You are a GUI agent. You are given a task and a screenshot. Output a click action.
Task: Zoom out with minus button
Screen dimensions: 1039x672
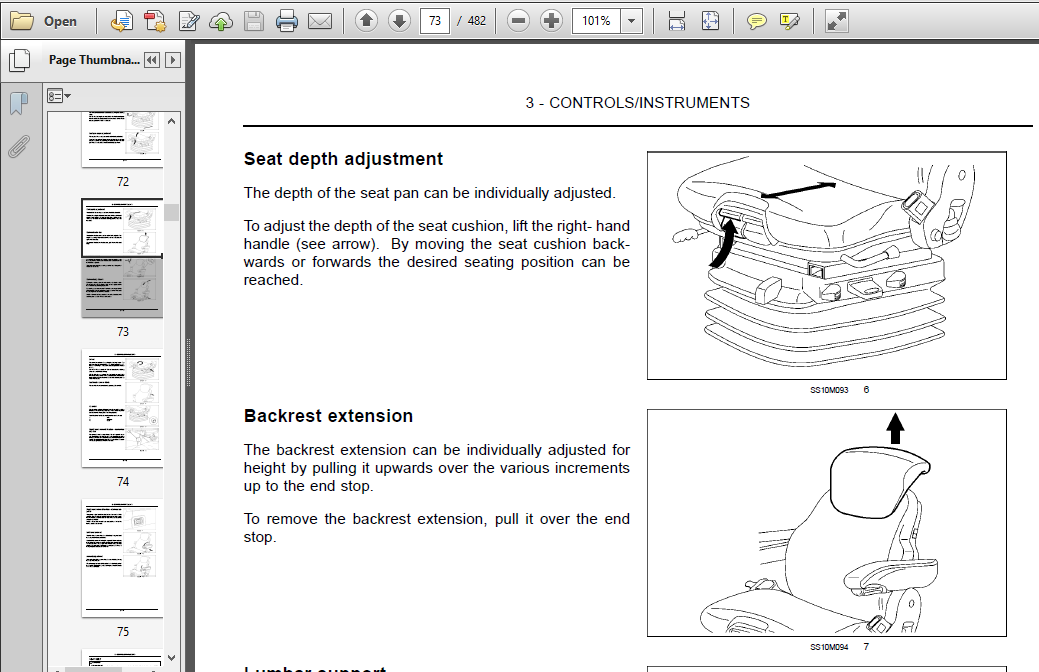coord(518,21)
